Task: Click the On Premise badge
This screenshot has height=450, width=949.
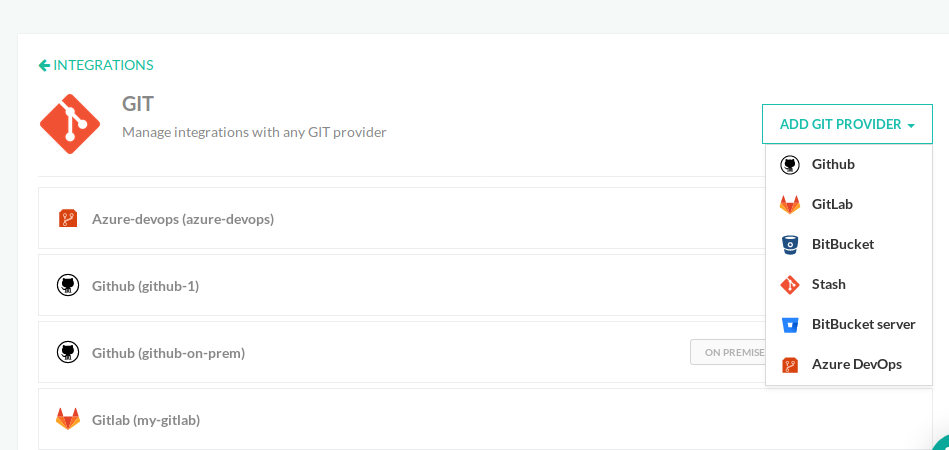Action: click(728, 352)
